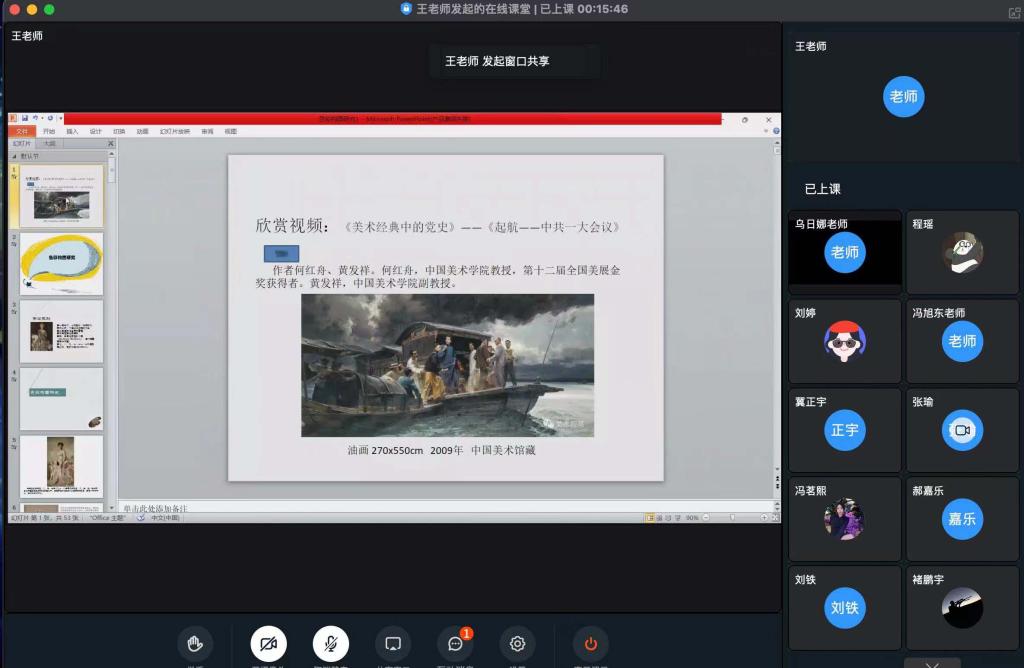Open the undo dropdown arrow in PowerPoint
The height and width of the screenshot is (668, 1024).
point(41,118)
